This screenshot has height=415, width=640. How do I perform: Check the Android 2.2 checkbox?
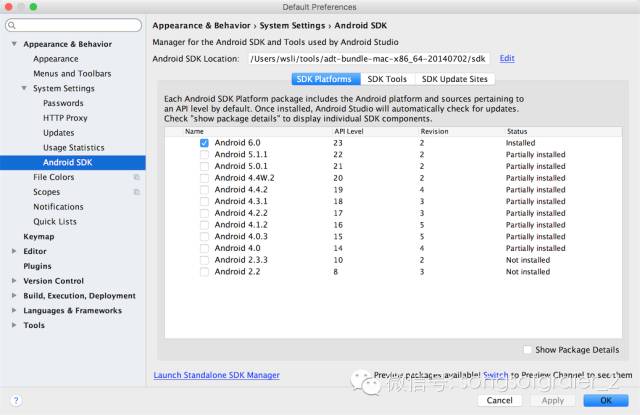click(x=204, y=272)
